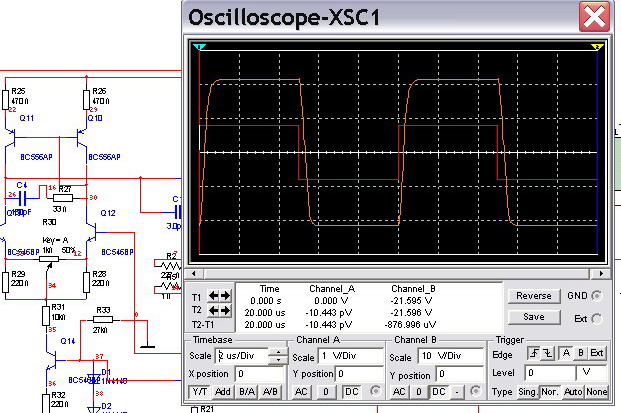Grab the yellow T2 cursor marker
621x413 pixels.
coord(598,47)
